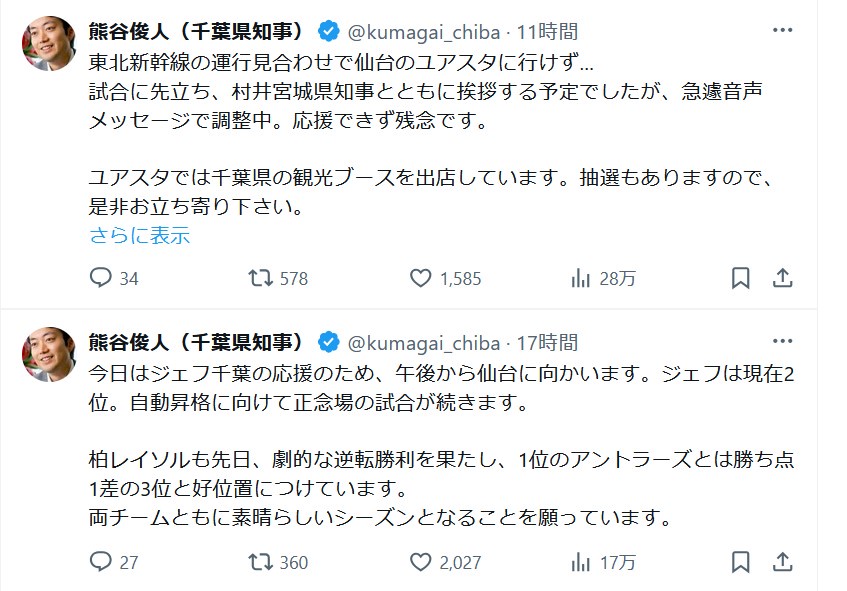View analytics of the 17万 views tweet

(x=580, y=562)
